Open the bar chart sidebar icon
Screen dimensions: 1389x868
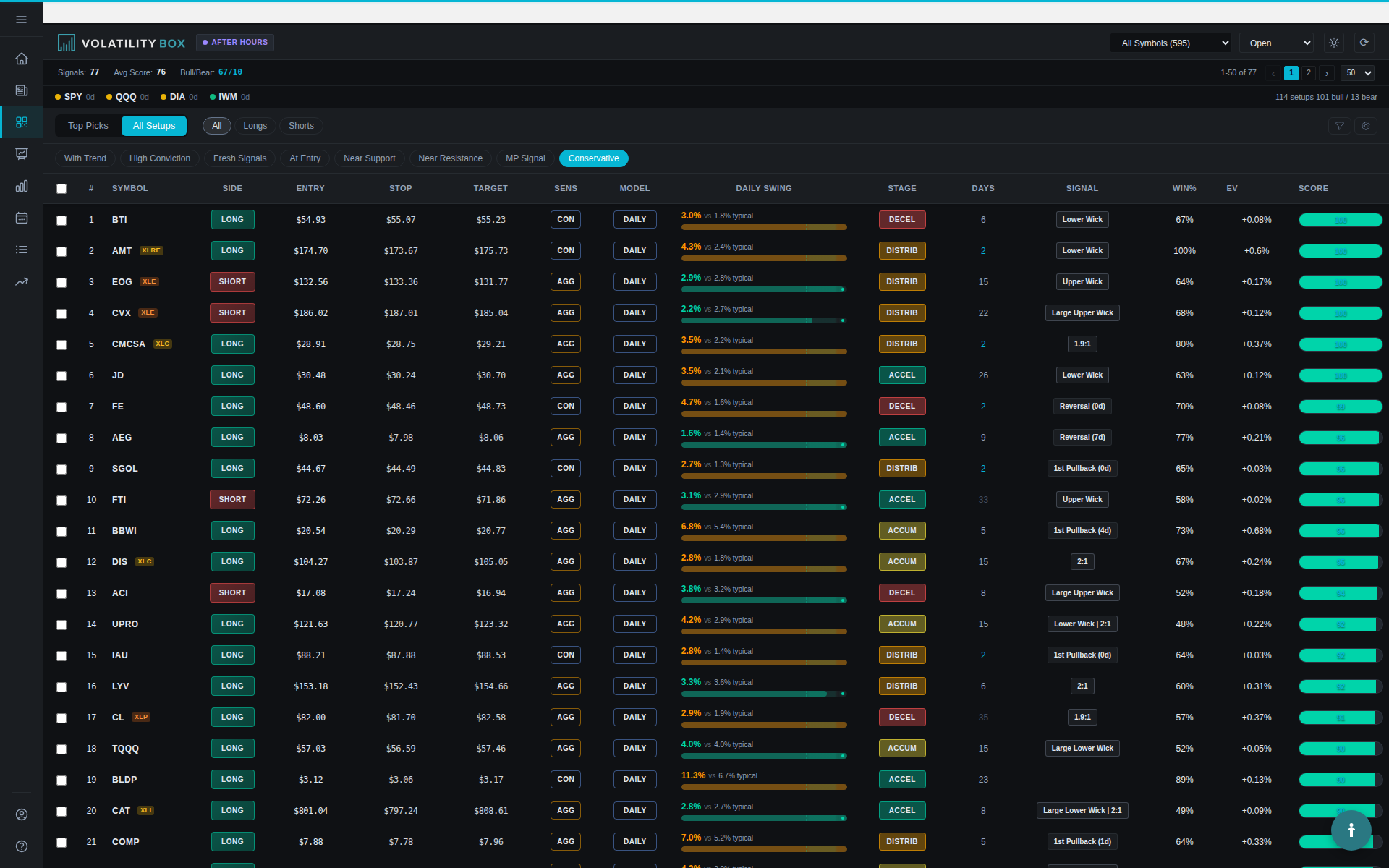pos(22,186)
